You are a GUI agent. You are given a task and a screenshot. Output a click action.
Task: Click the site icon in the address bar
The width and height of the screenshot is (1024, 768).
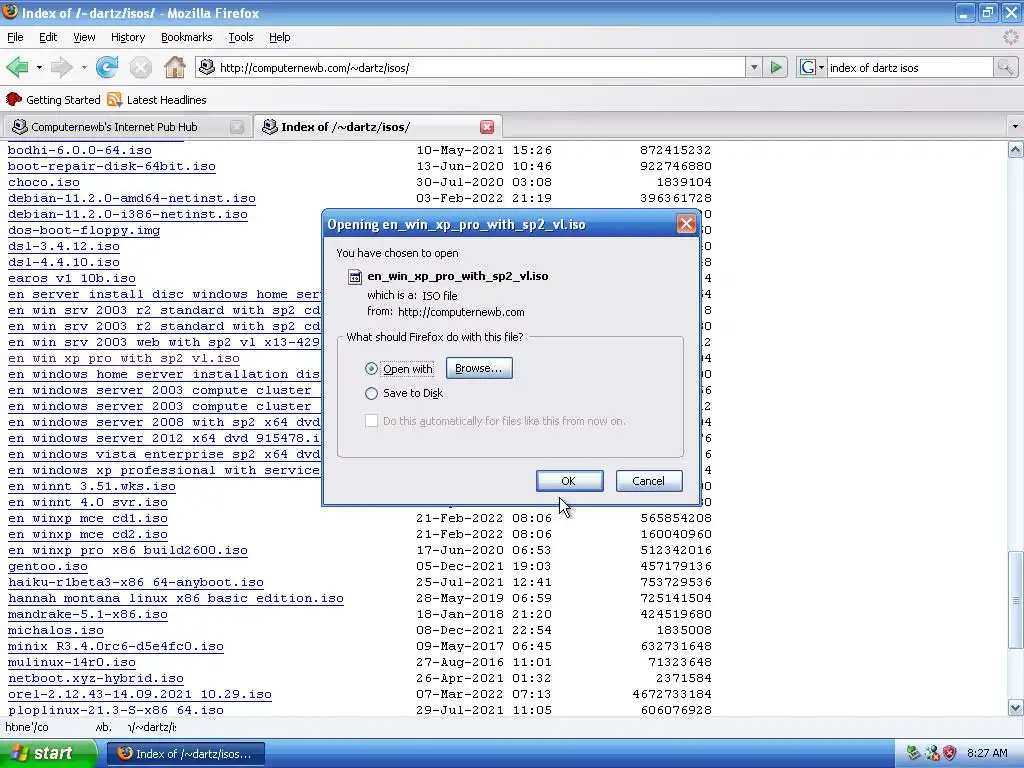click(207, 67)
